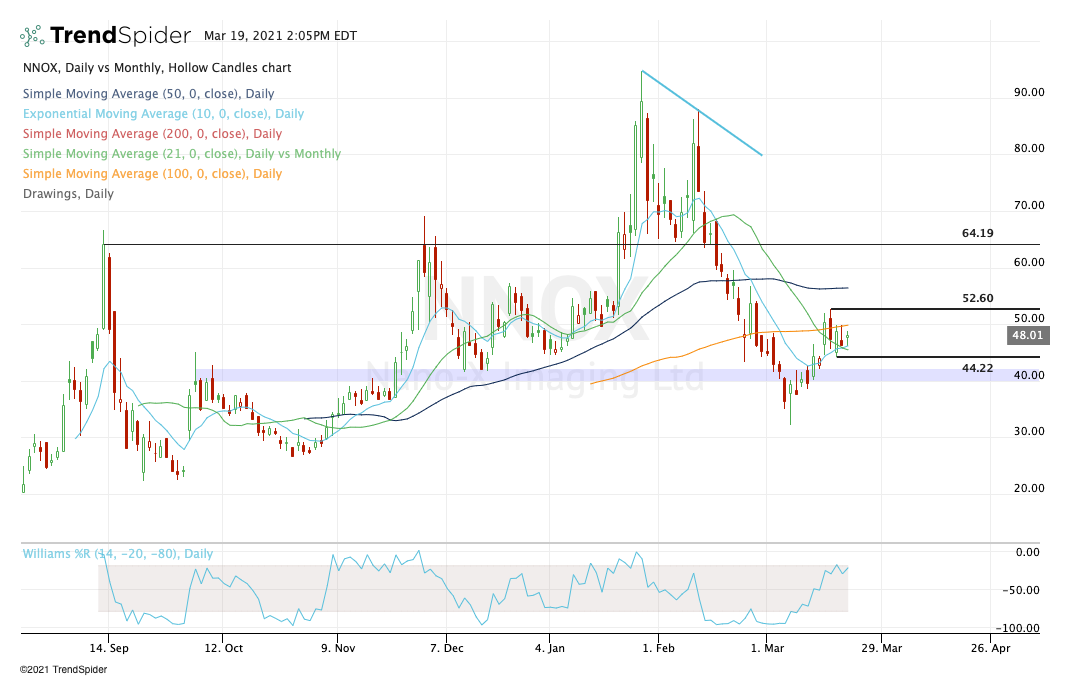Click the 90.00 price axis label
The width and height of the screenshot is (1070, 679).
coord(1029,92)
